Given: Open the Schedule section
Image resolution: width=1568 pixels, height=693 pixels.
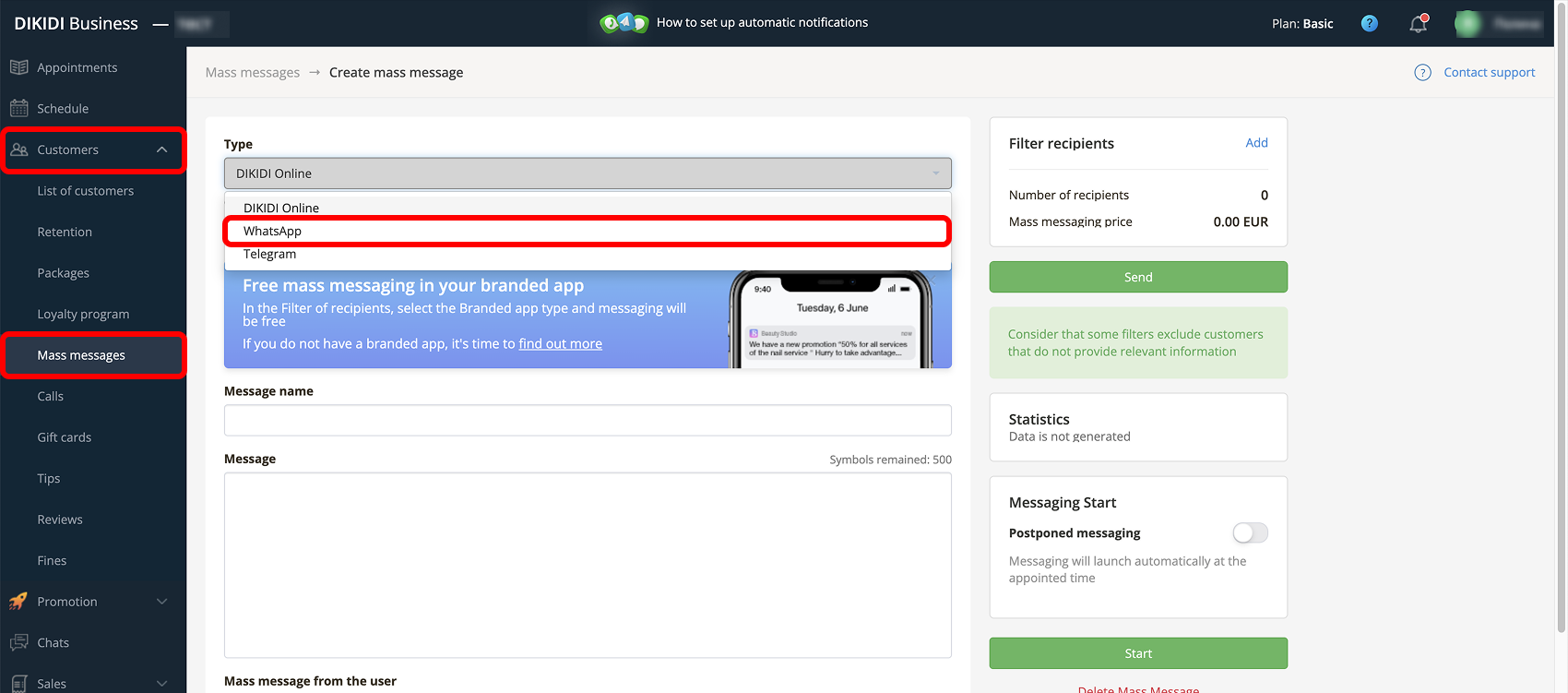Looking at the screenshot, I should [63, 109].
